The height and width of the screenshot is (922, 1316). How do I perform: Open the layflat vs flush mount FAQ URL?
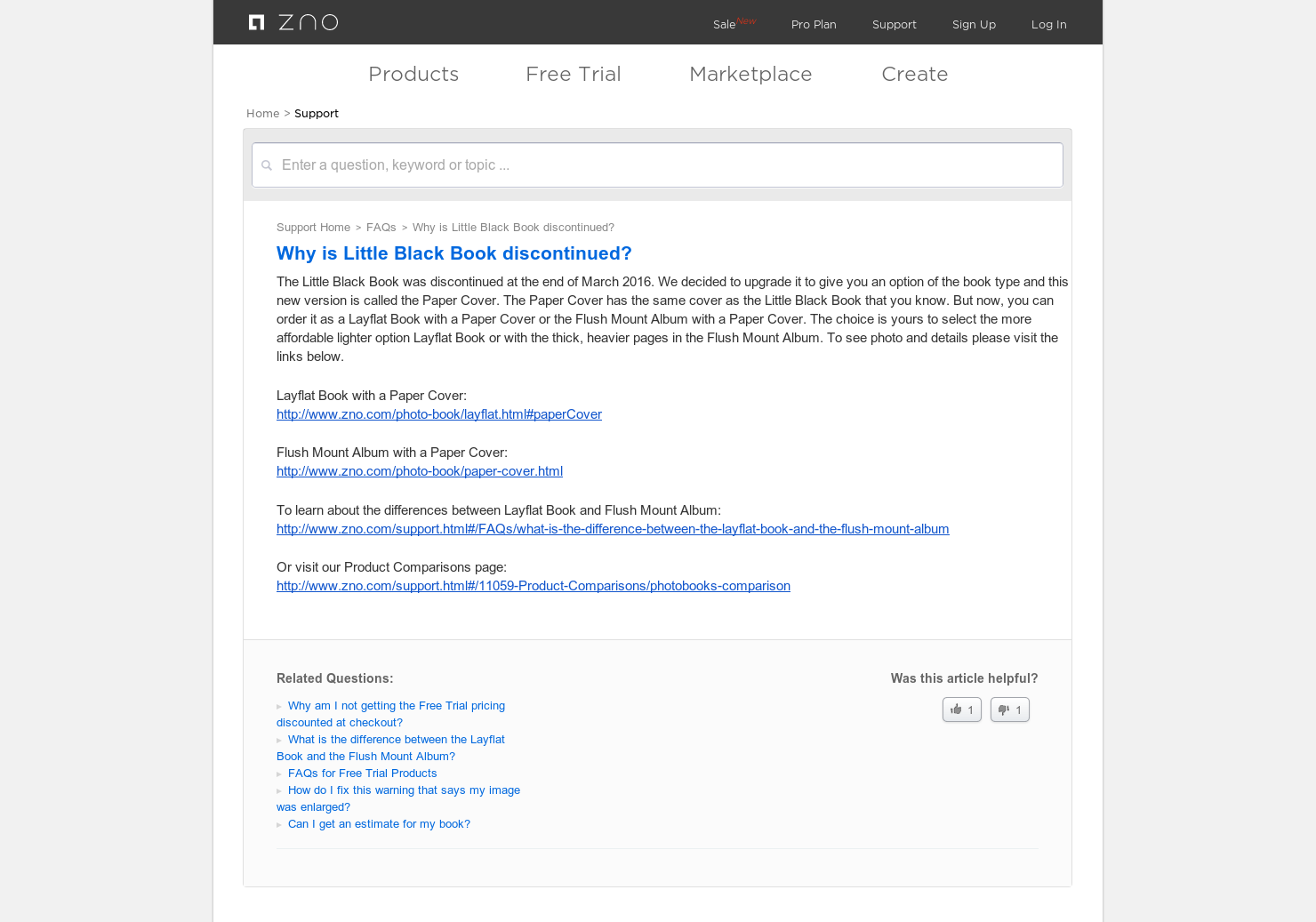[x=613, y=529]
